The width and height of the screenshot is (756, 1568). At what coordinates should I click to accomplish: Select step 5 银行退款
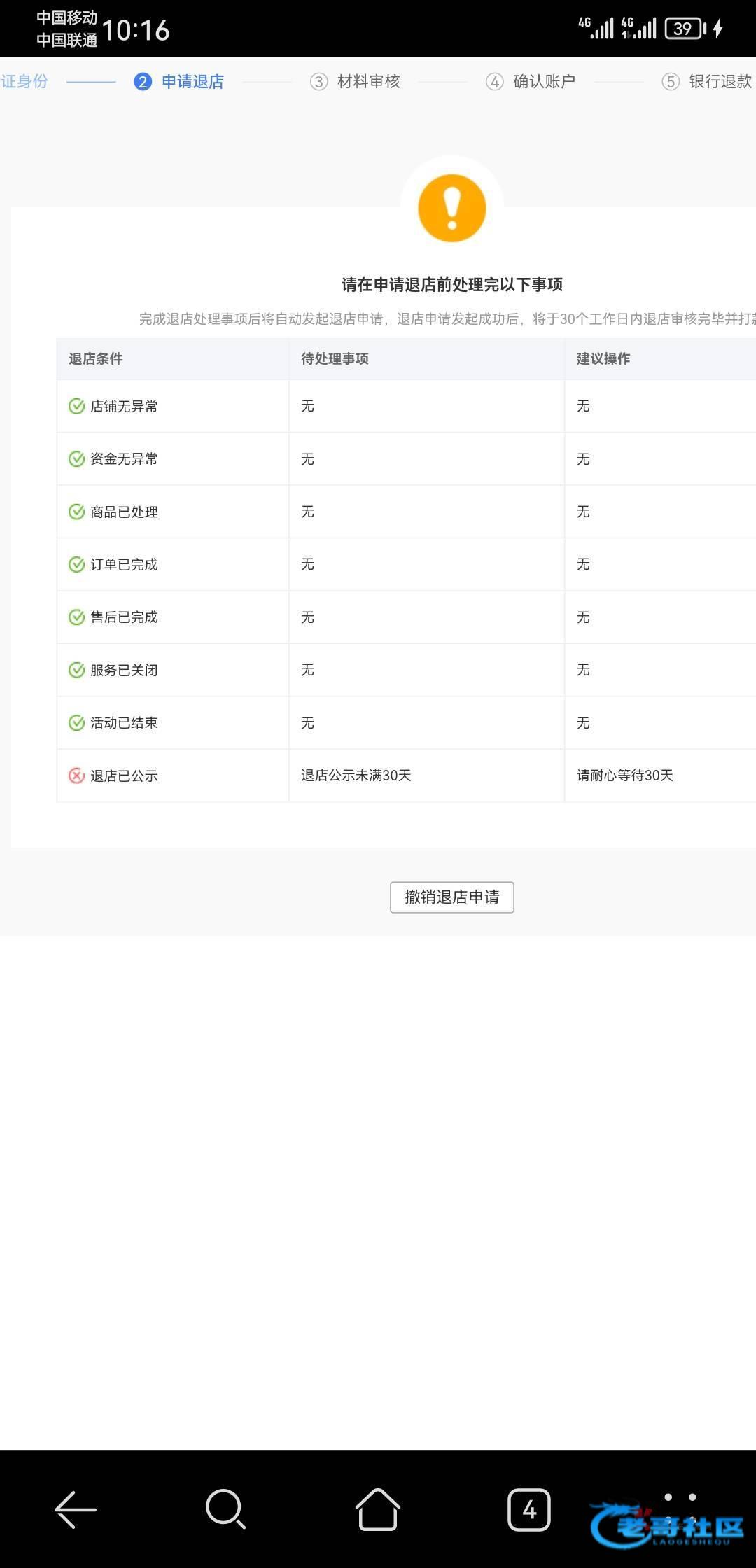pyautogui.click(x=707, y=82)
